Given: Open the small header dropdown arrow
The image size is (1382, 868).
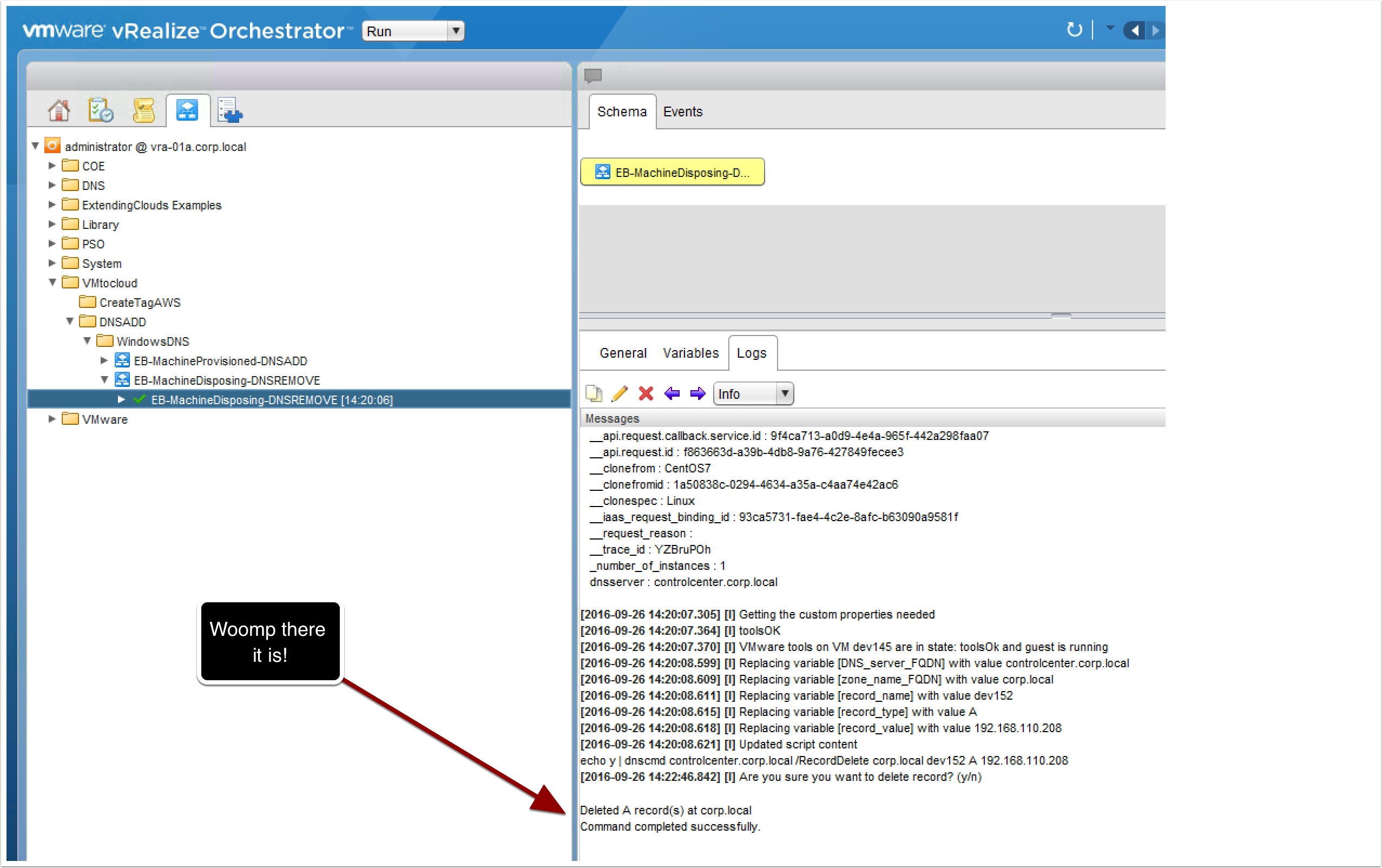Looking at the screenshot, I should point(1110,28).
